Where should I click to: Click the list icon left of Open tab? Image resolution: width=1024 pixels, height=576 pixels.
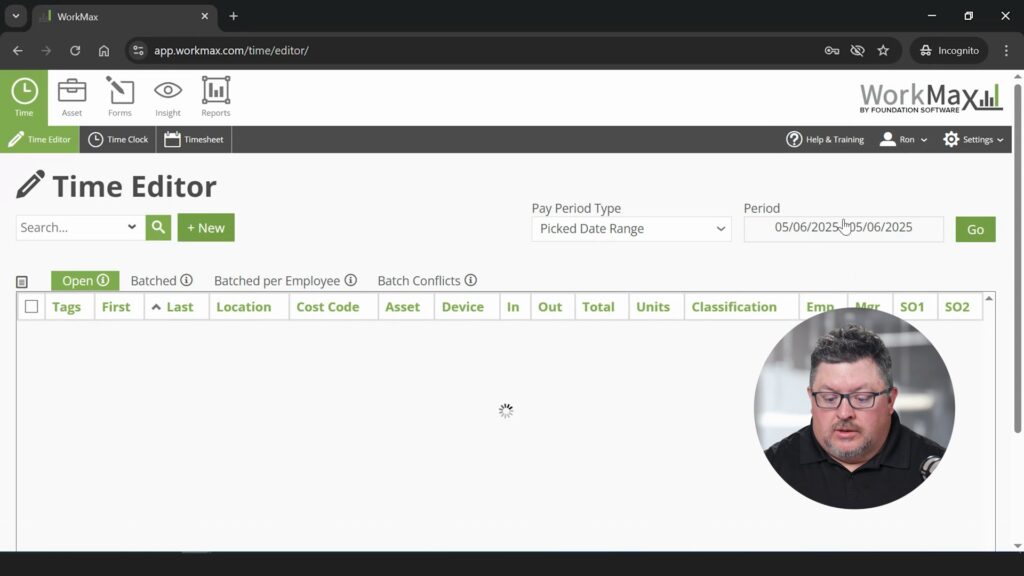[22, 282]
